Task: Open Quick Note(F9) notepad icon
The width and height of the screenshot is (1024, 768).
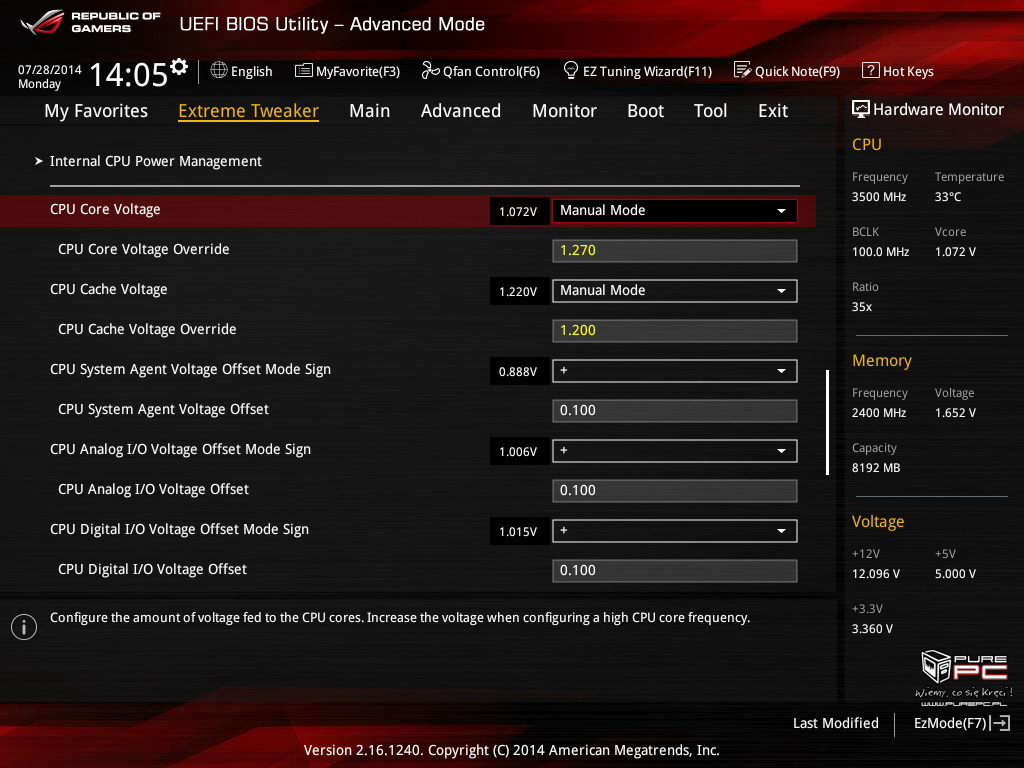Action: click(742, 71)
